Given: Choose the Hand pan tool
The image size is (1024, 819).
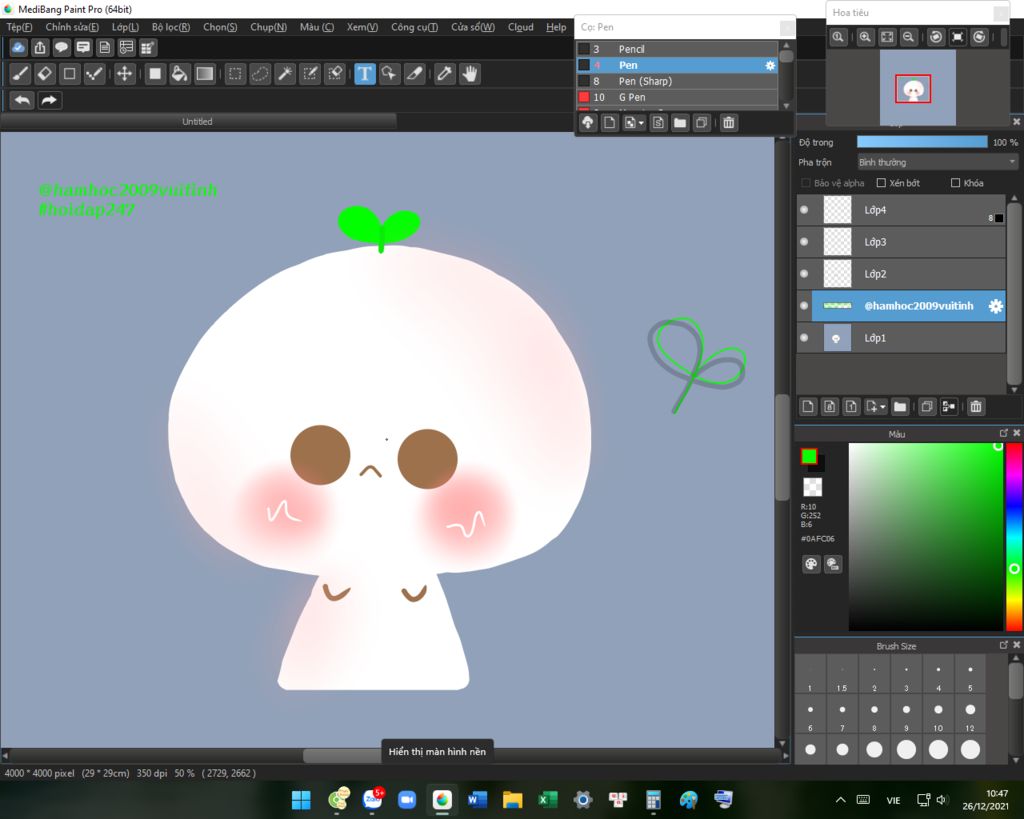Looking at the screenshot, I should tap(470, 74).
